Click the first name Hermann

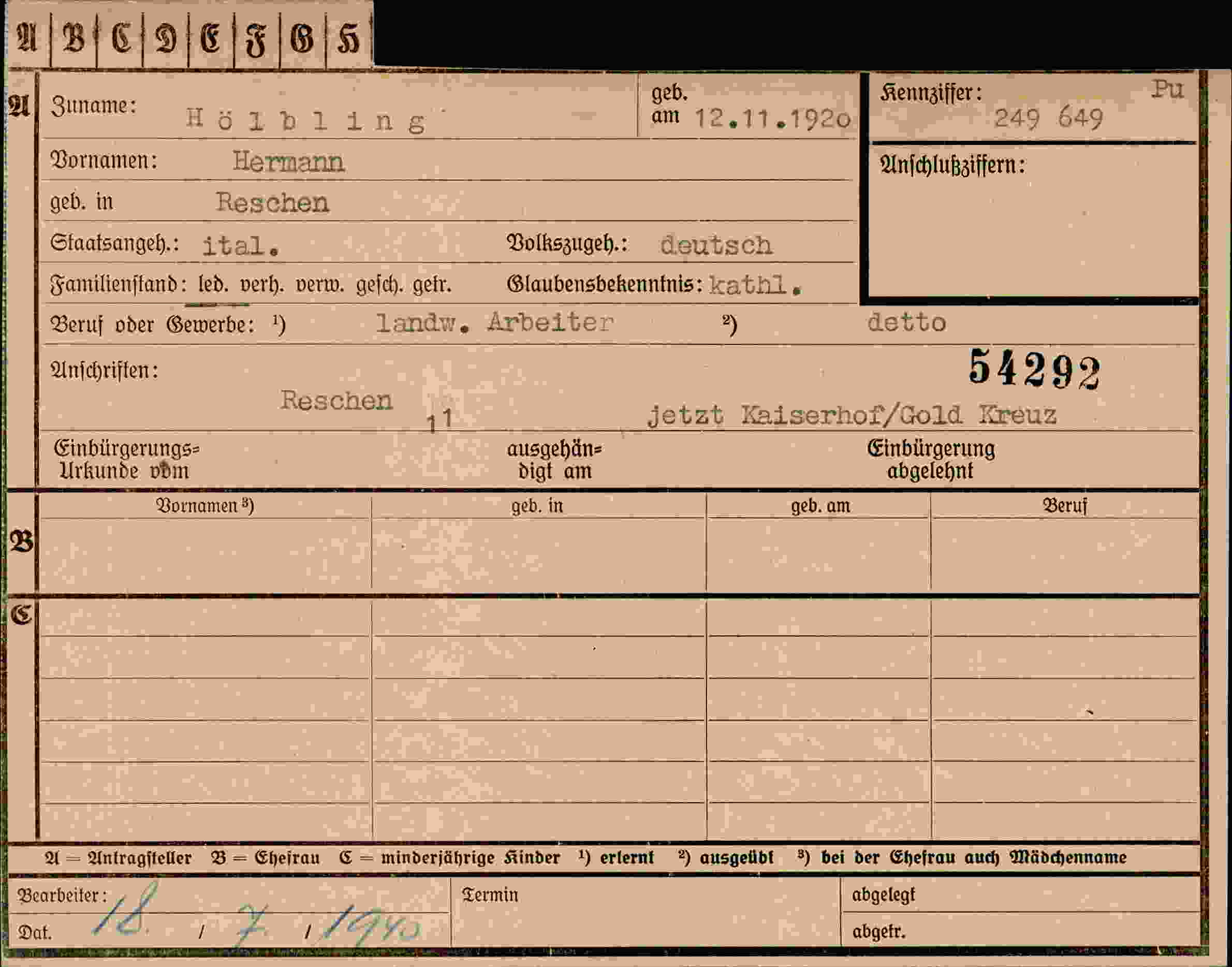pos(289,162)
